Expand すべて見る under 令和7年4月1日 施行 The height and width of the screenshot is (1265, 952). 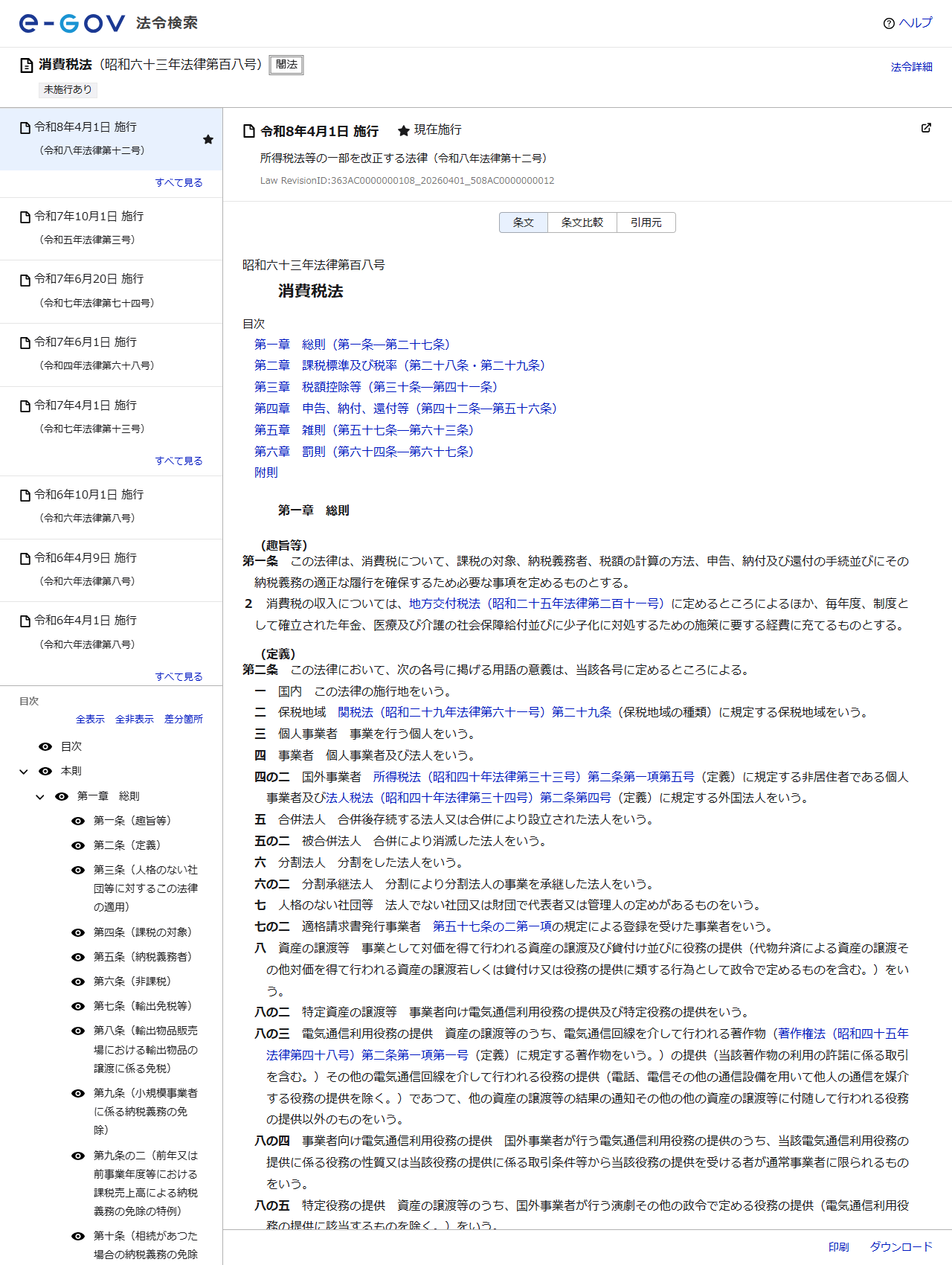178,461
